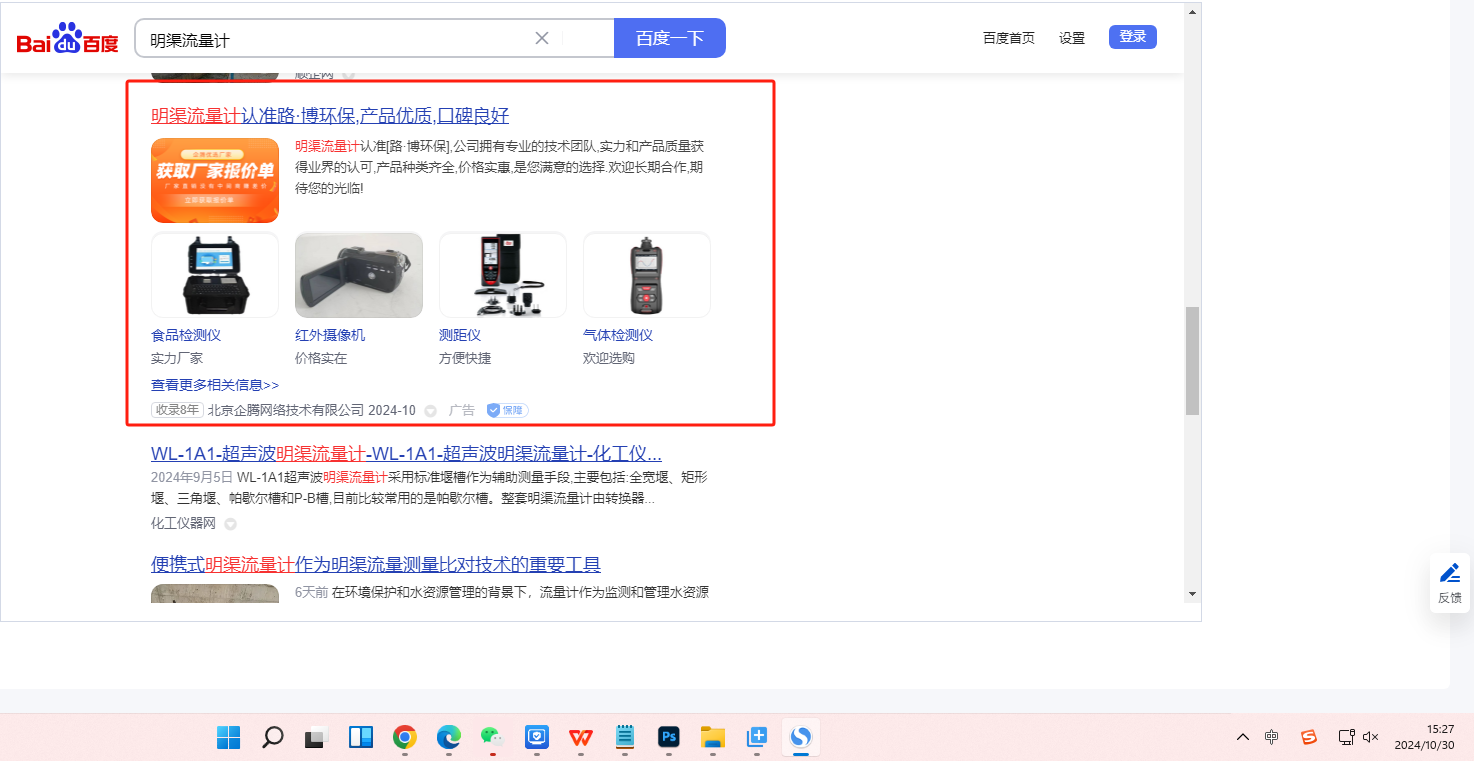Open WPS Office from the taskbar

point(580,738)
